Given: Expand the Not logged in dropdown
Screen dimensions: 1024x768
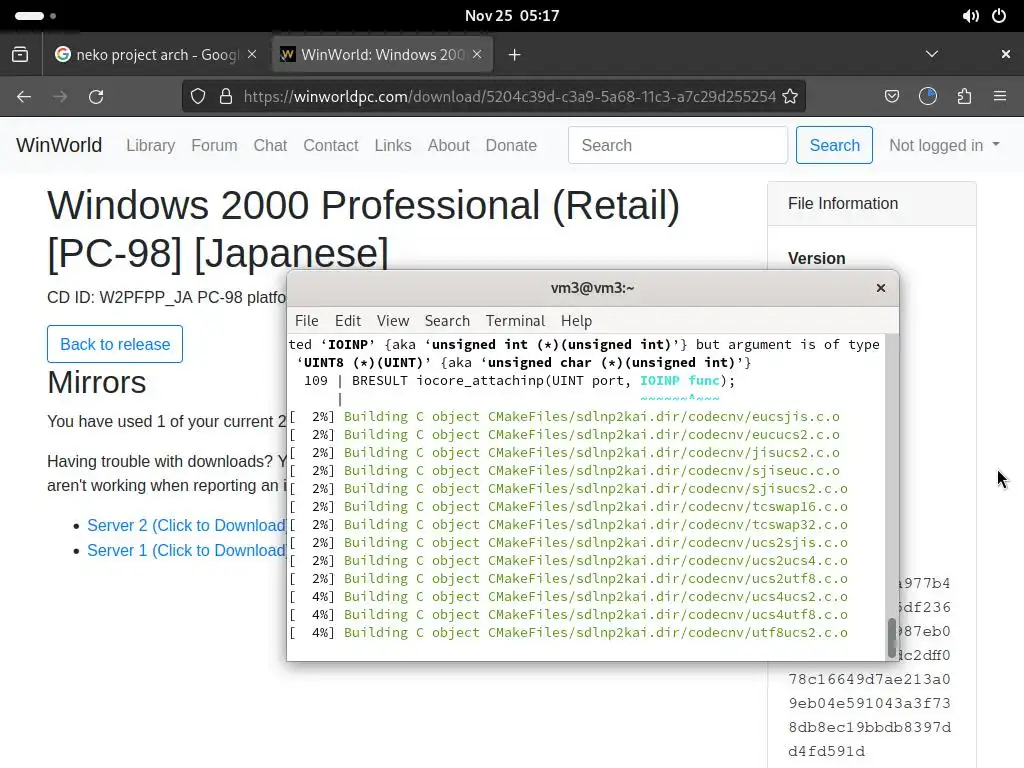Looking at the screenshot, I should [x=944, y=145].
